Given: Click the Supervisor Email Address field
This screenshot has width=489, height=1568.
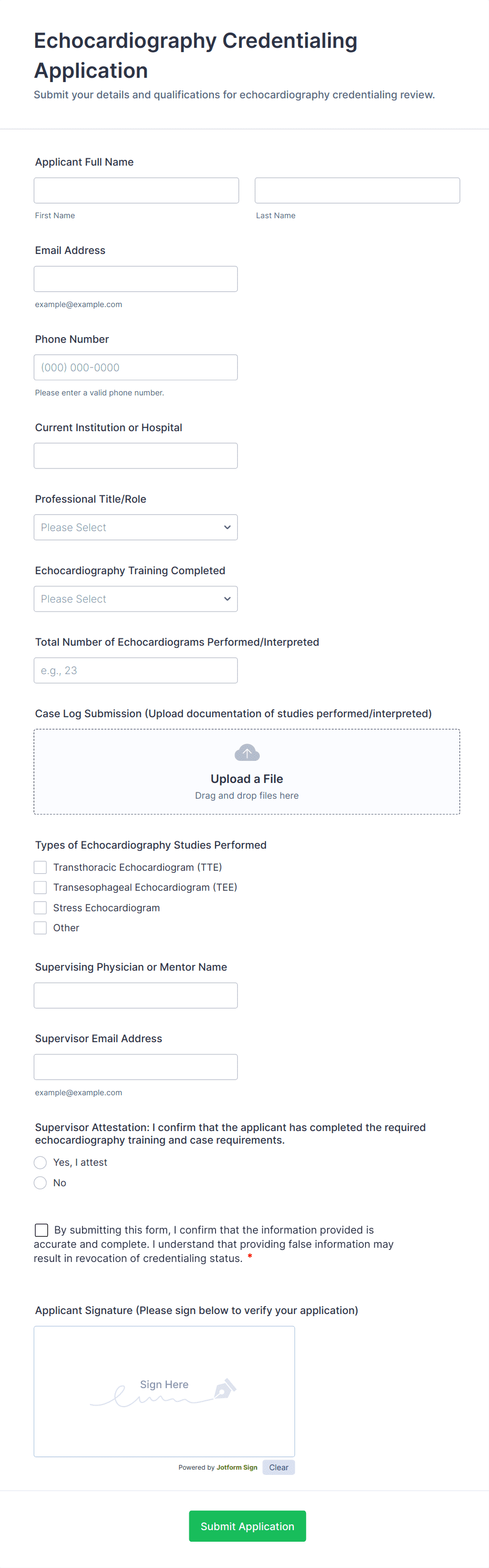Looking at the screenshot, I should coord(135,1067).
